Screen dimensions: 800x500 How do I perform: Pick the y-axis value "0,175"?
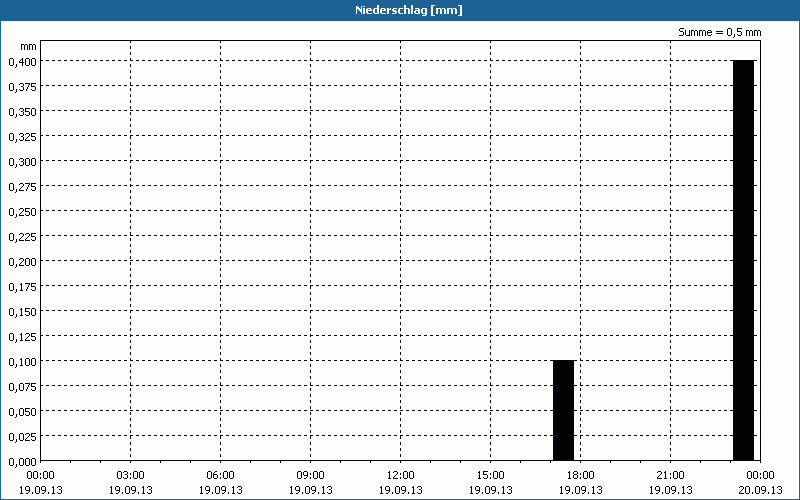[x=22, y=286]
